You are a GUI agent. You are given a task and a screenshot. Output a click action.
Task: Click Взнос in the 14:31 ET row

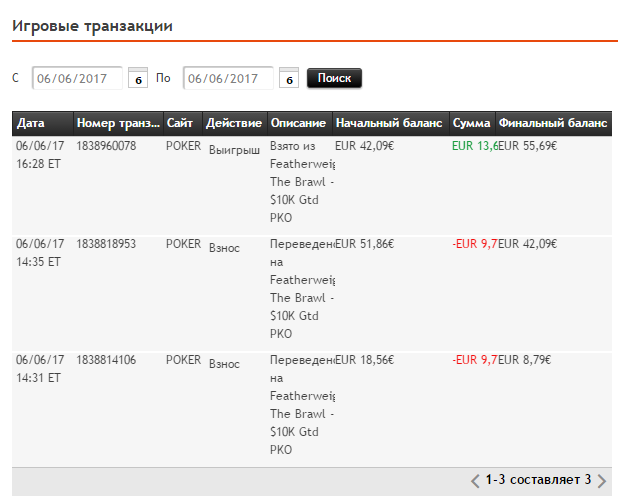click(x=224, y=364)
